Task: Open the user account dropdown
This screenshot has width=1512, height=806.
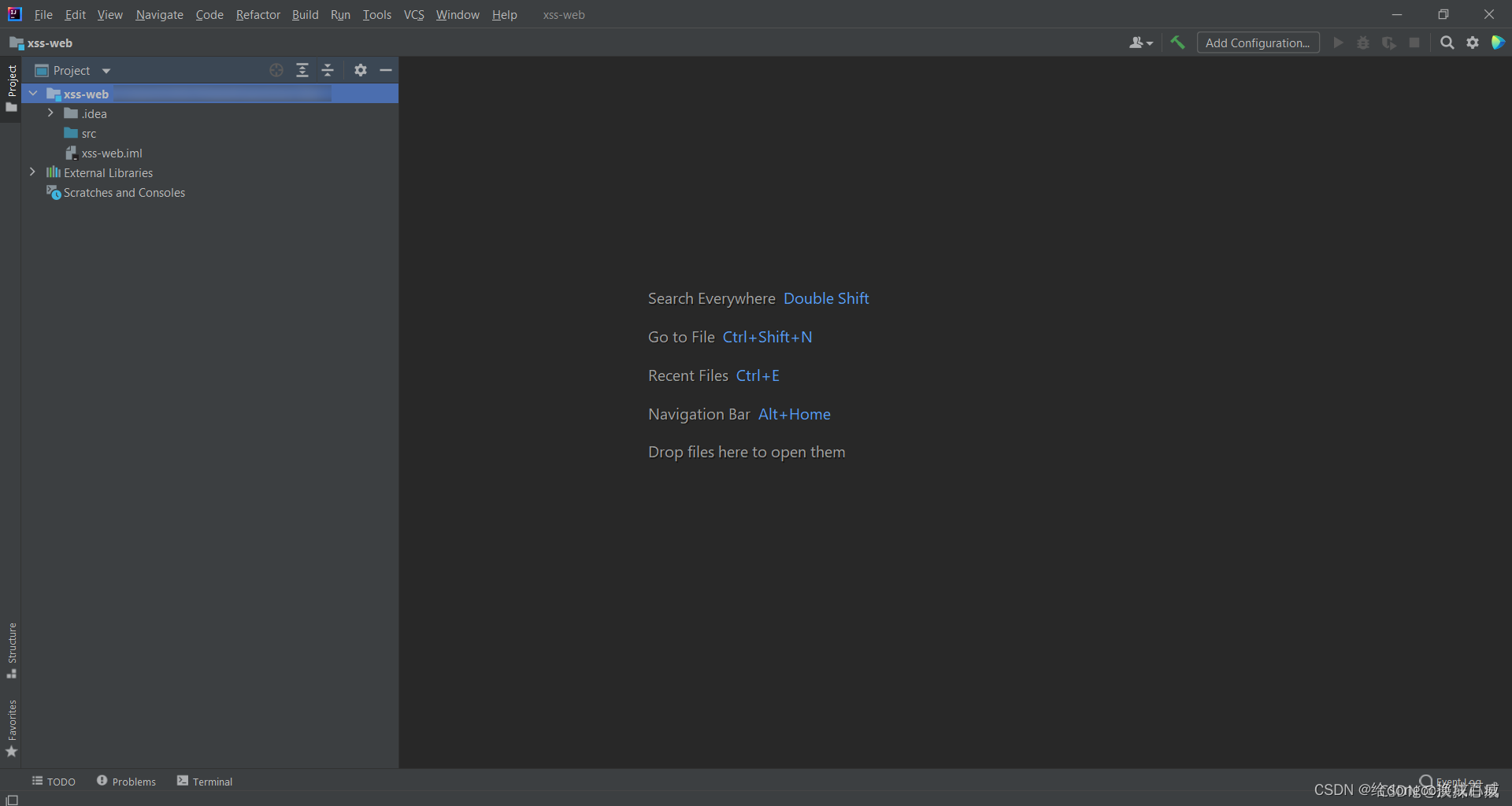Action: click(x=1141, y=43)
